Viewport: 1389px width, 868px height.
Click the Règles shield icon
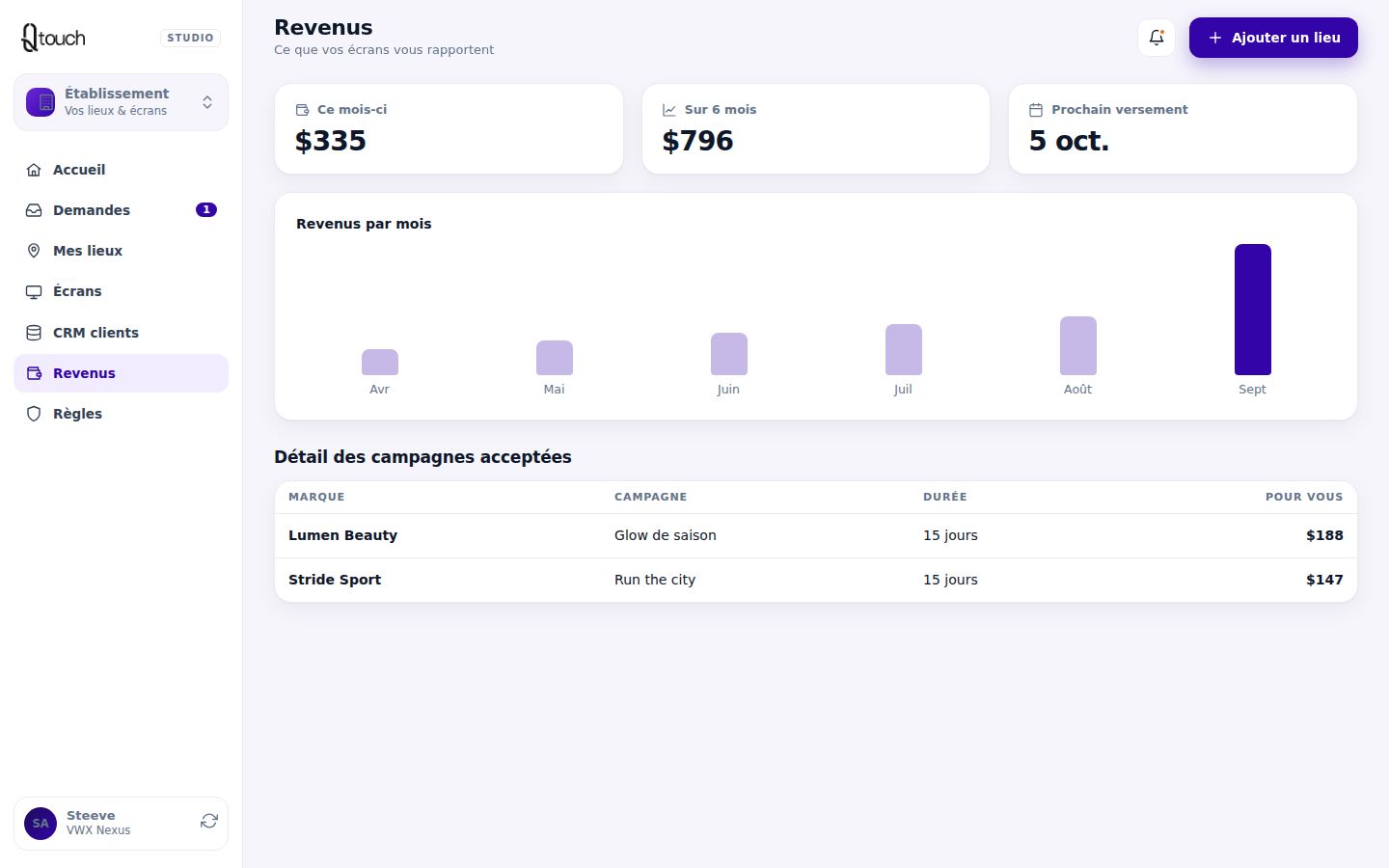click(34, 414)
